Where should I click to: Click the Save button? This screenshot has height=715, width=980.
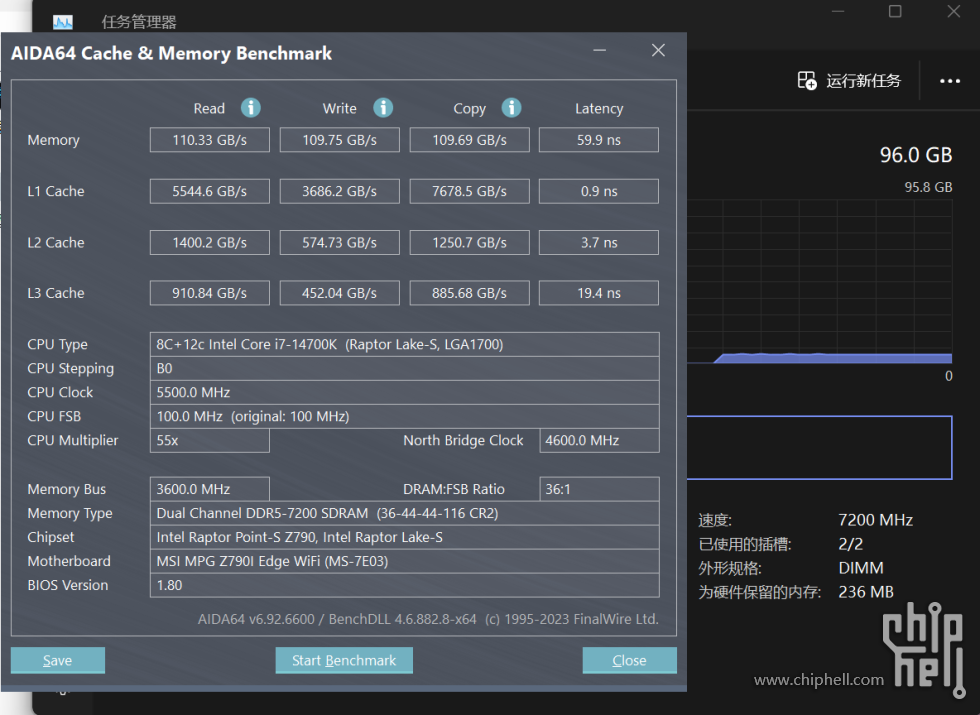[x=58, y=660]
